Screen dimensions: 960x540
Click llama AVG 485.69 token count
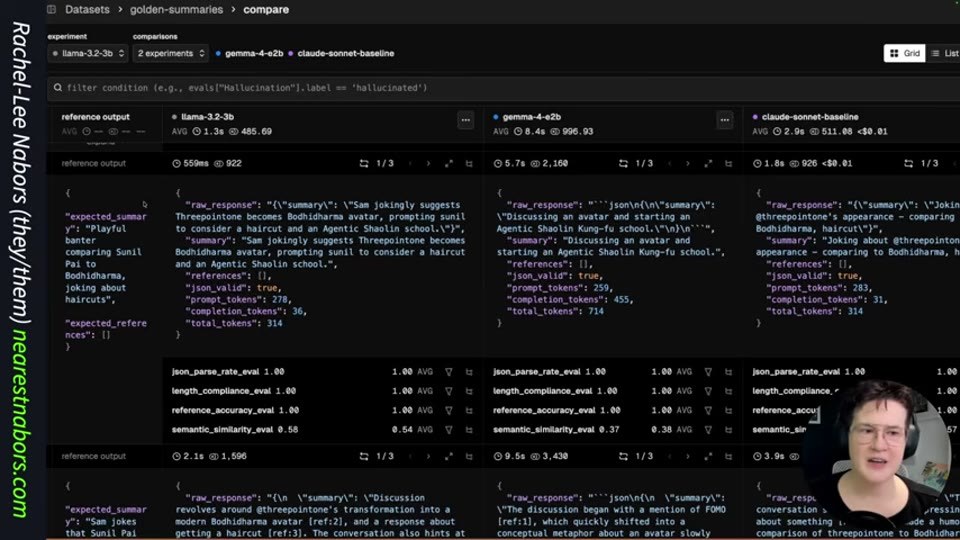click(250, 132)
